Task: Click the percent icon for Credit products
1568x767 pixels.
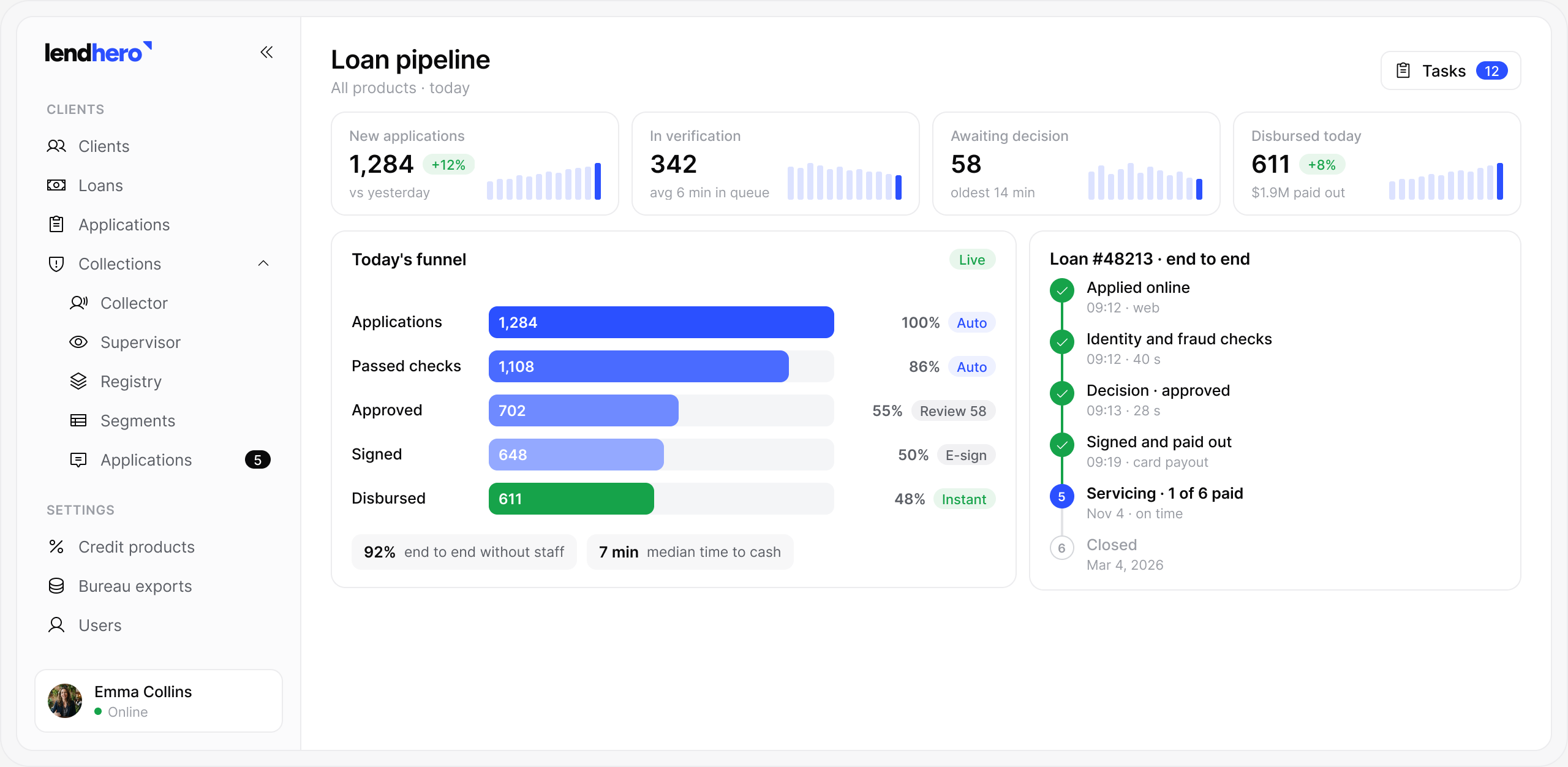Action: point(56,547)
